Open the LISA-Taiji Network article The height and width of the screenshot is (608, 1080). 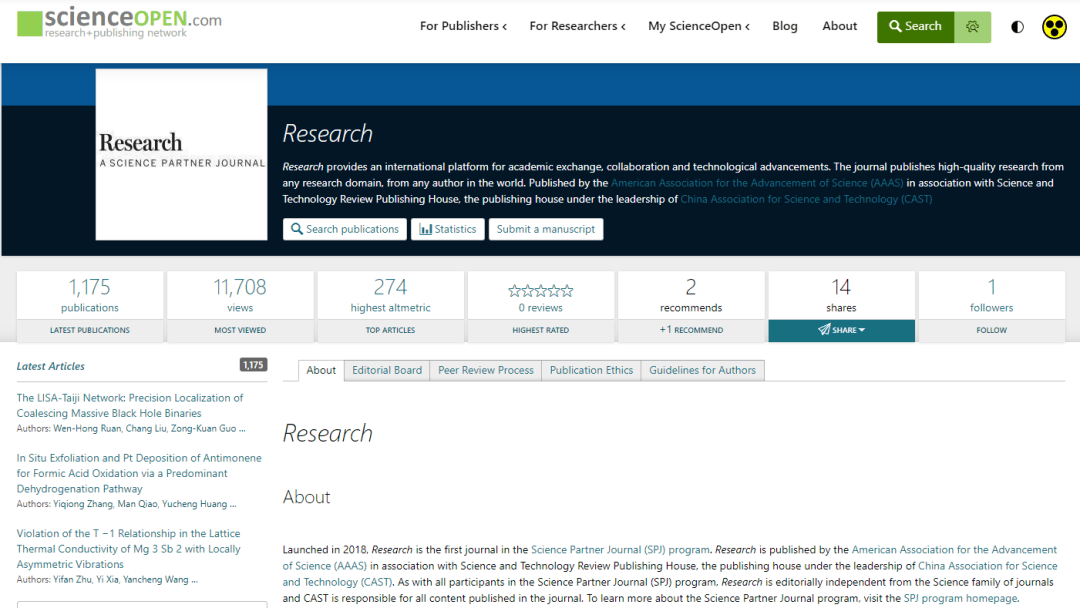[129, 406]
